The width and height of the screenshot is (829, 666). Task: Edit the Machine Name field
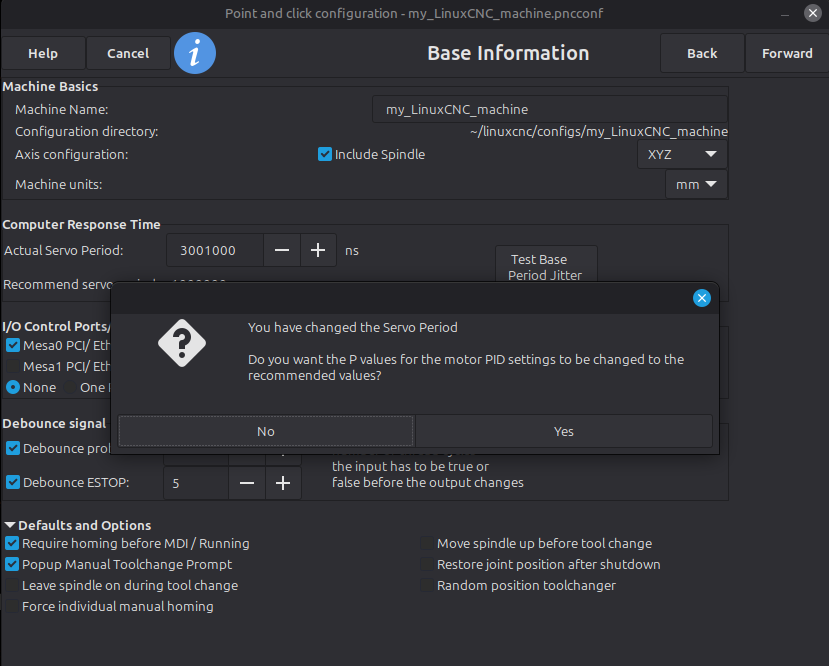pos(550,109)
